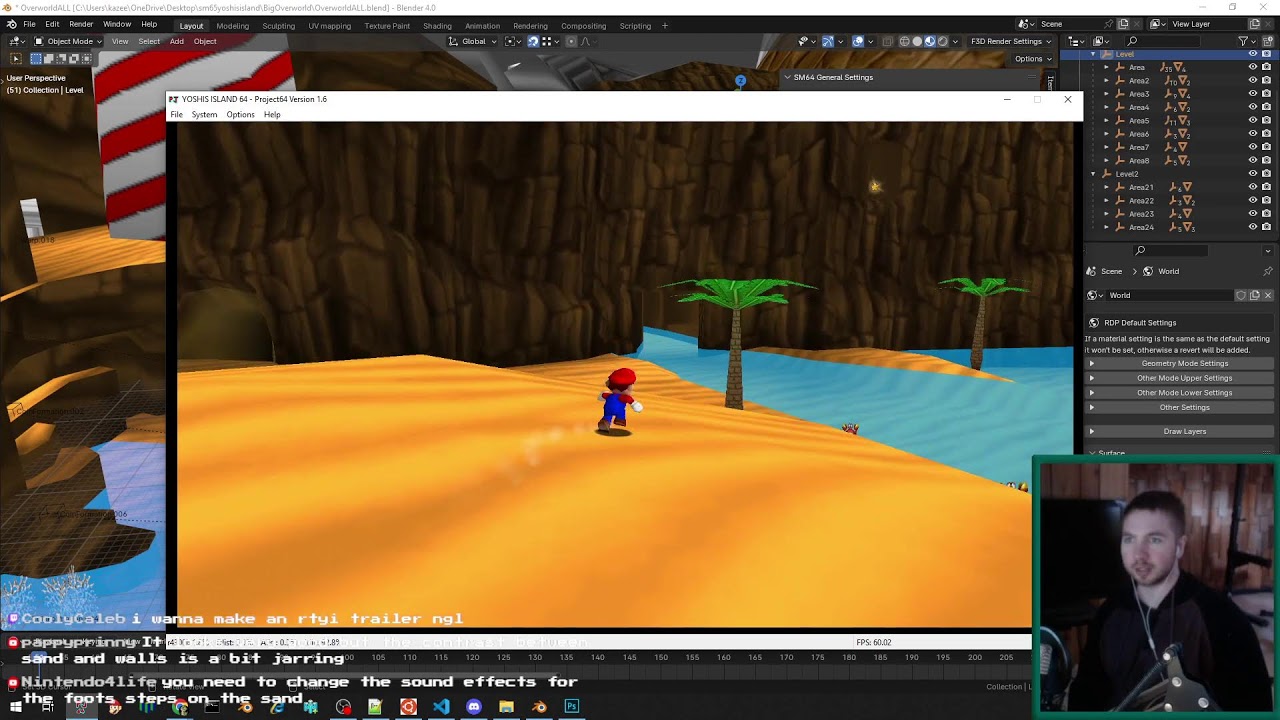Switch to wireframe shading icon
1280x720 pixels.
click(905, 41)
